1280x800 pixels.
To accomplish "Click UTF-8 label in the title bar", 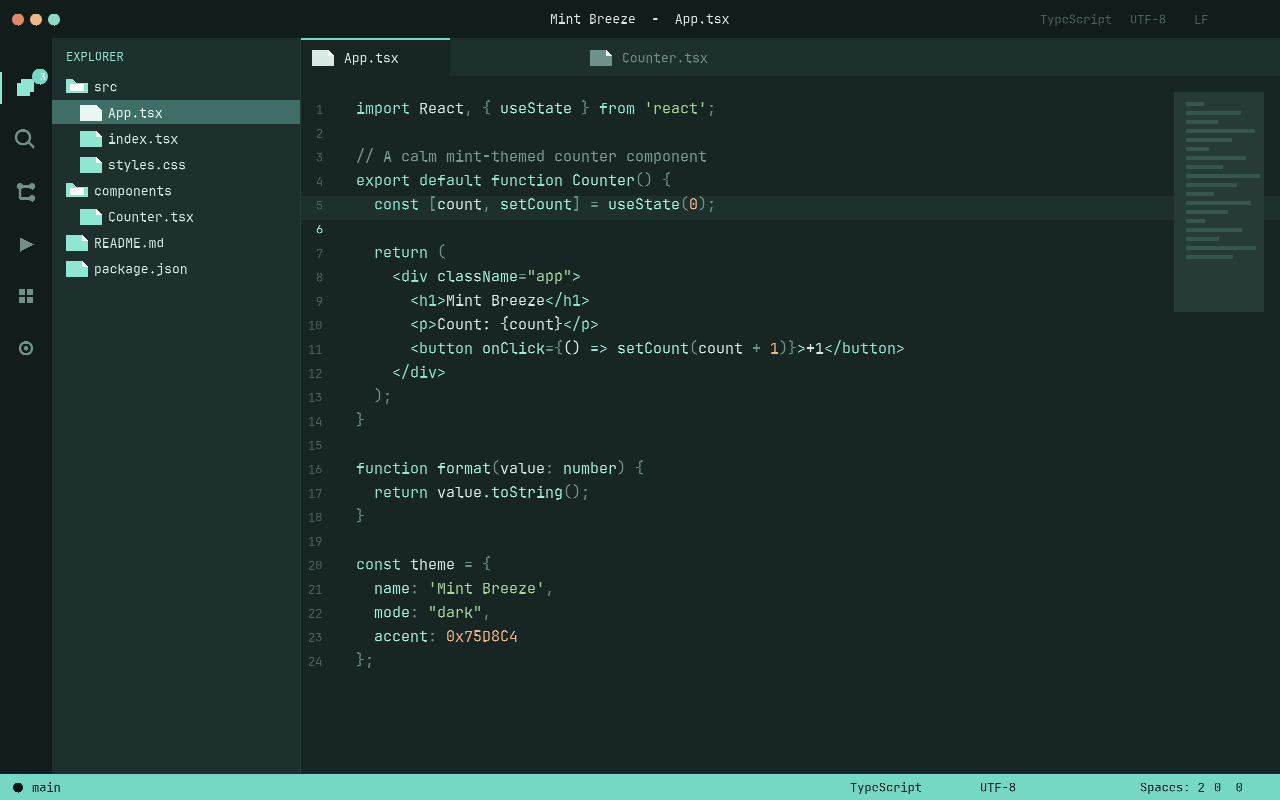I will pyautogui.click(x=1148, y=20).
